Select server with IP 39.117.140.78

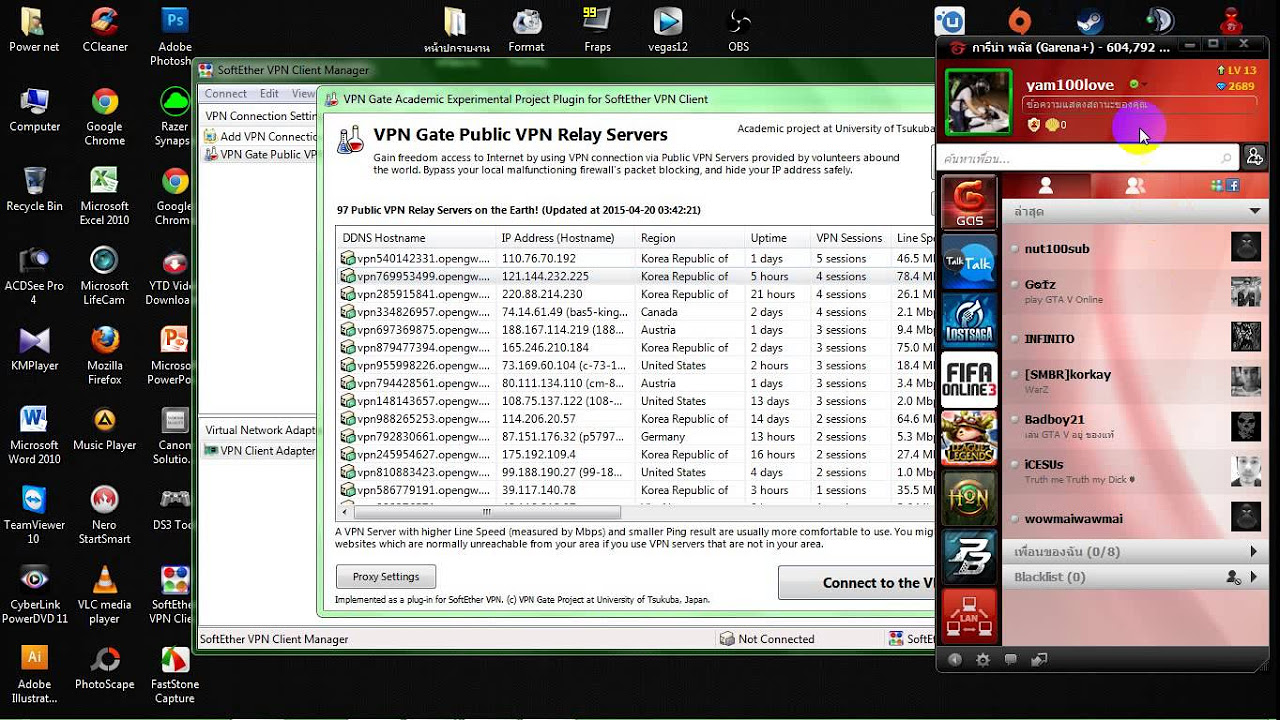coord(636,490)
